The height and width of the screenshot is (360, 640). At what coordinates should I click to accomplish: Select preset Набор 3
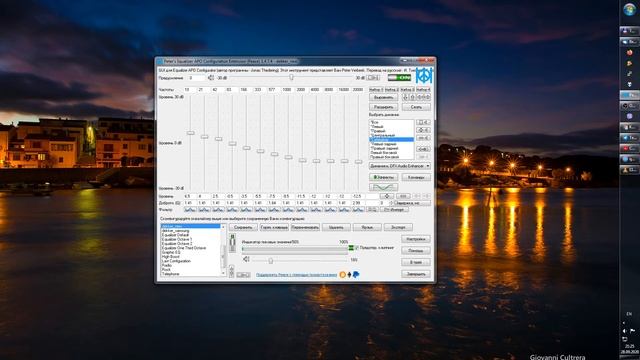point(407,89)
